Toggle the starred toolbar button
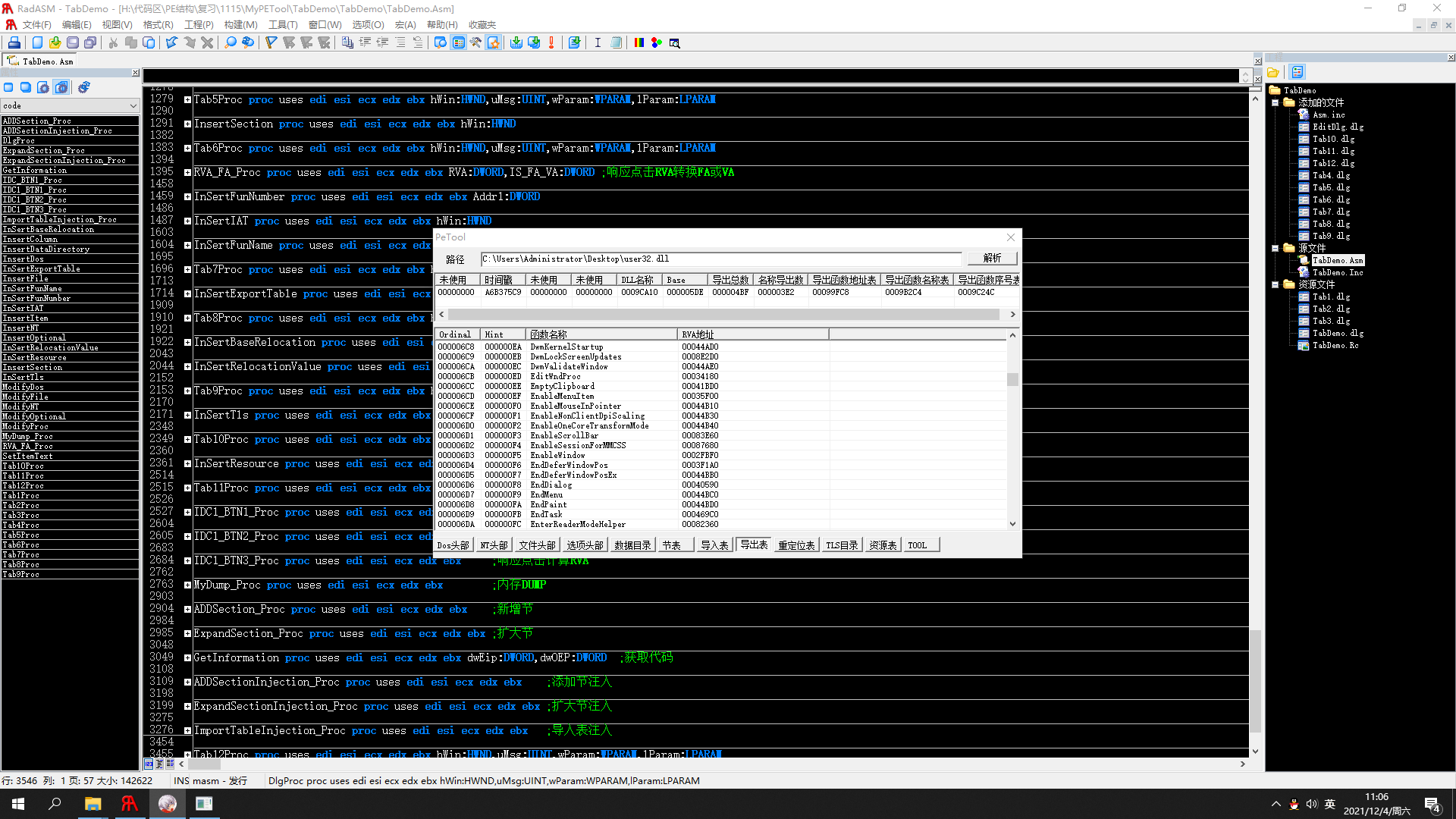The height and width of the screenshot is (819, 1456). pyautogui.click(x=494, y=42)
